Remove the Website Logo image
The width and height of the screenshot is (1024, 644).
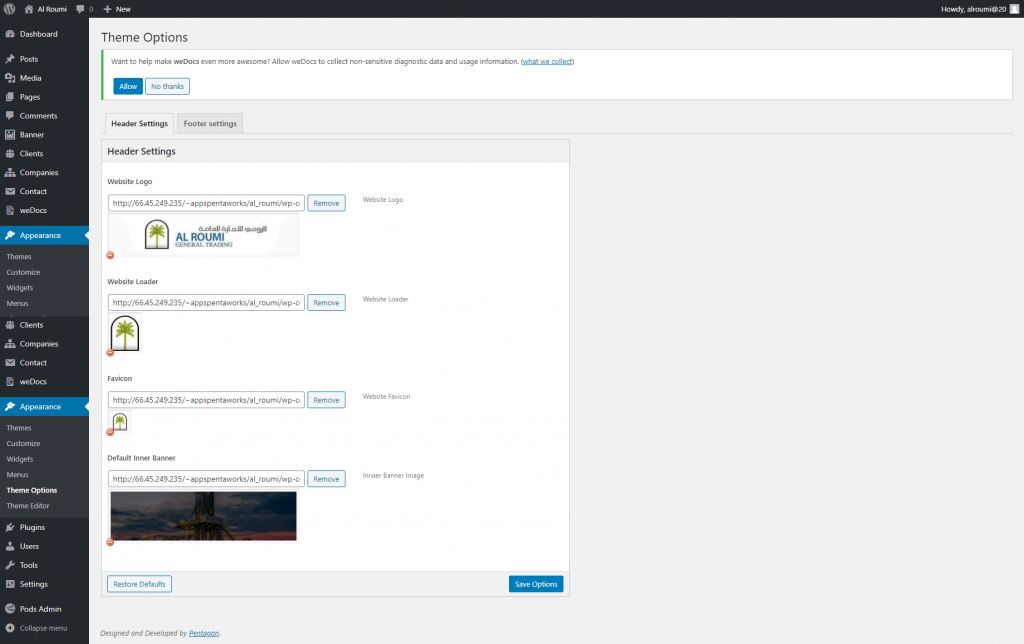click(327, 203)
